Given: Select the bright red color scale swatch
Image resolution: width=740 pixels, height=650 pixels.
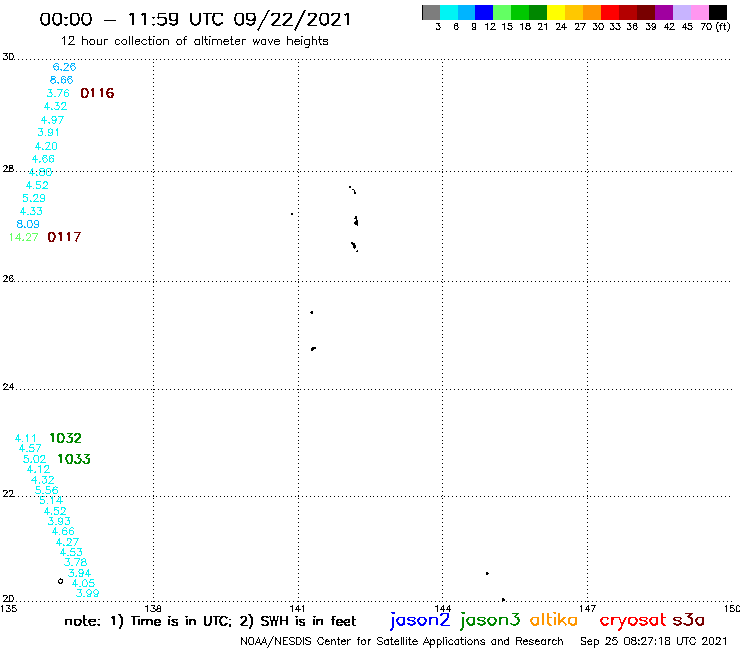Looking at the screenshot, I should pyautogui.click(x=610, y=12).
